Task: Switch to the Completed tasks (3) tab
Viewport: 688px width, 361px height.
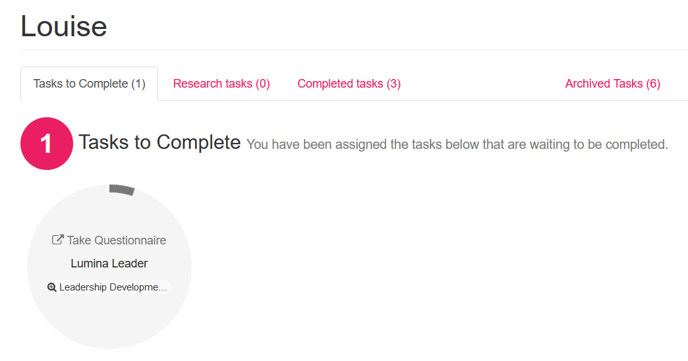Action: point(349,83)
